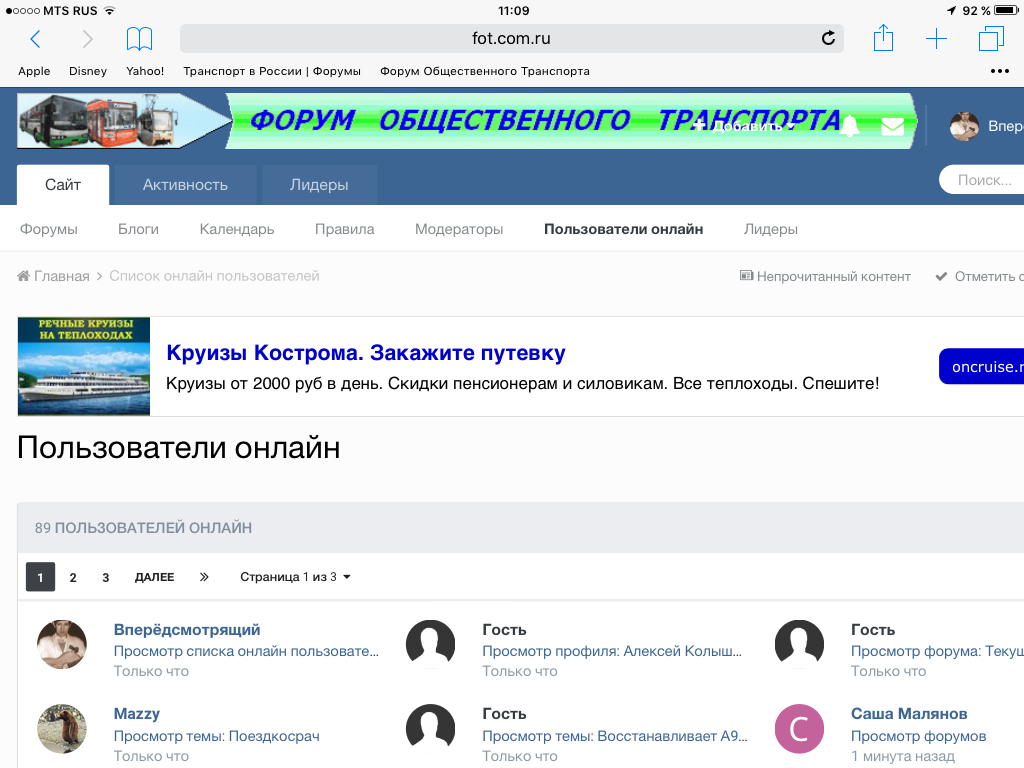This screenshot has height=768, width=1024.
Task: Open Модераторы menu item
Action: 459,229
